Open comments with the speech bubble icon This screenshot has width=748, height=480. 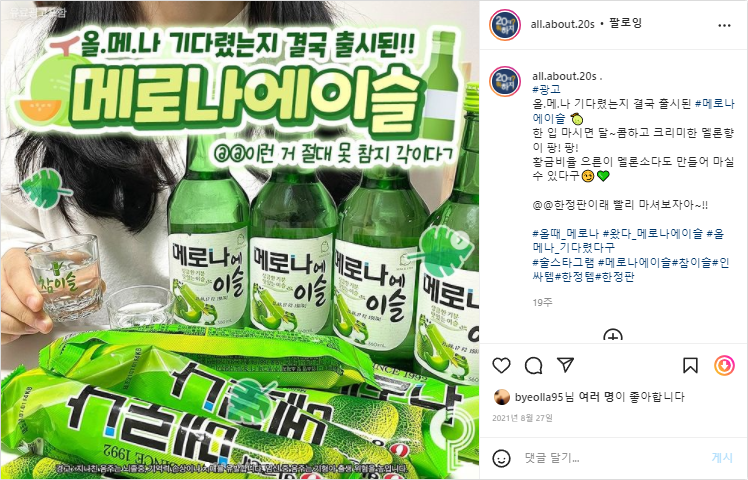coord(533,366)
